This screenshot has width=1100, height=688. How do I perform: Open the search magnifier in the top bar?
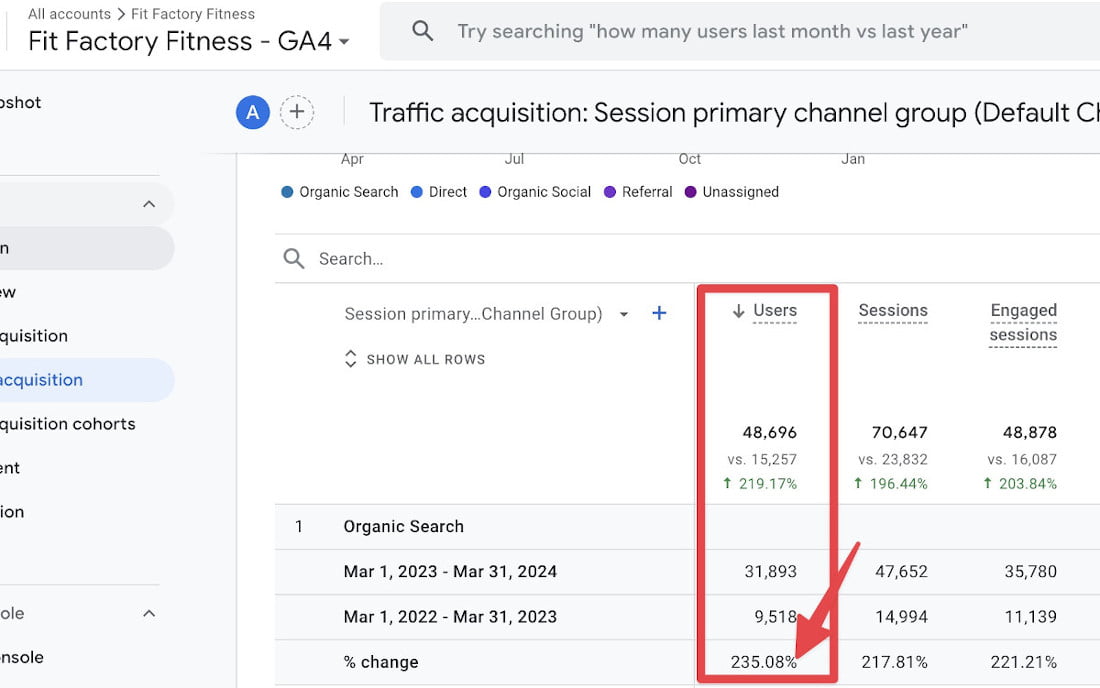(x=423, y=30)
